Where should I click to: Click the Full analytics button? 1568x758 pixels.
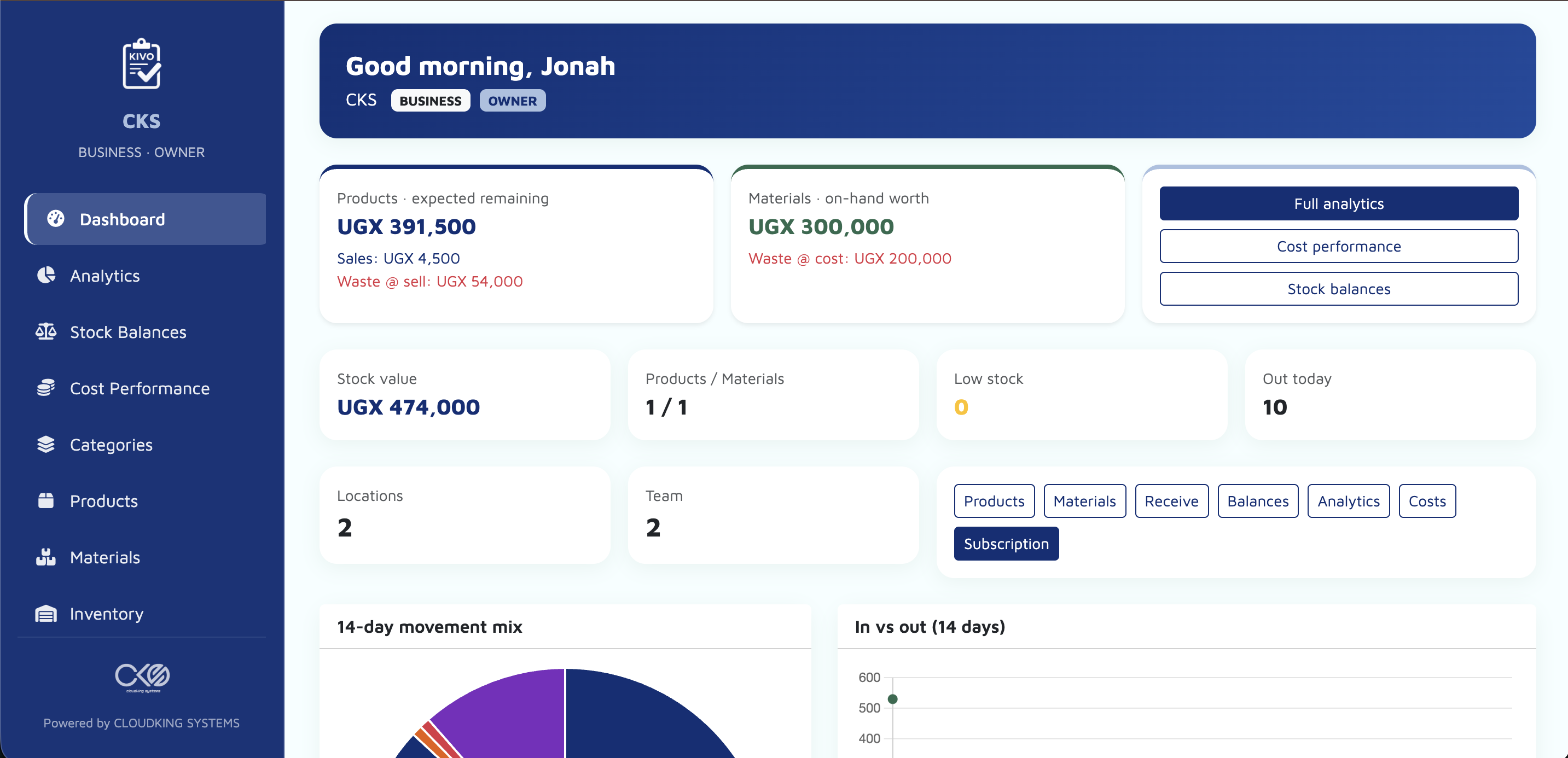click(1339, 203)
